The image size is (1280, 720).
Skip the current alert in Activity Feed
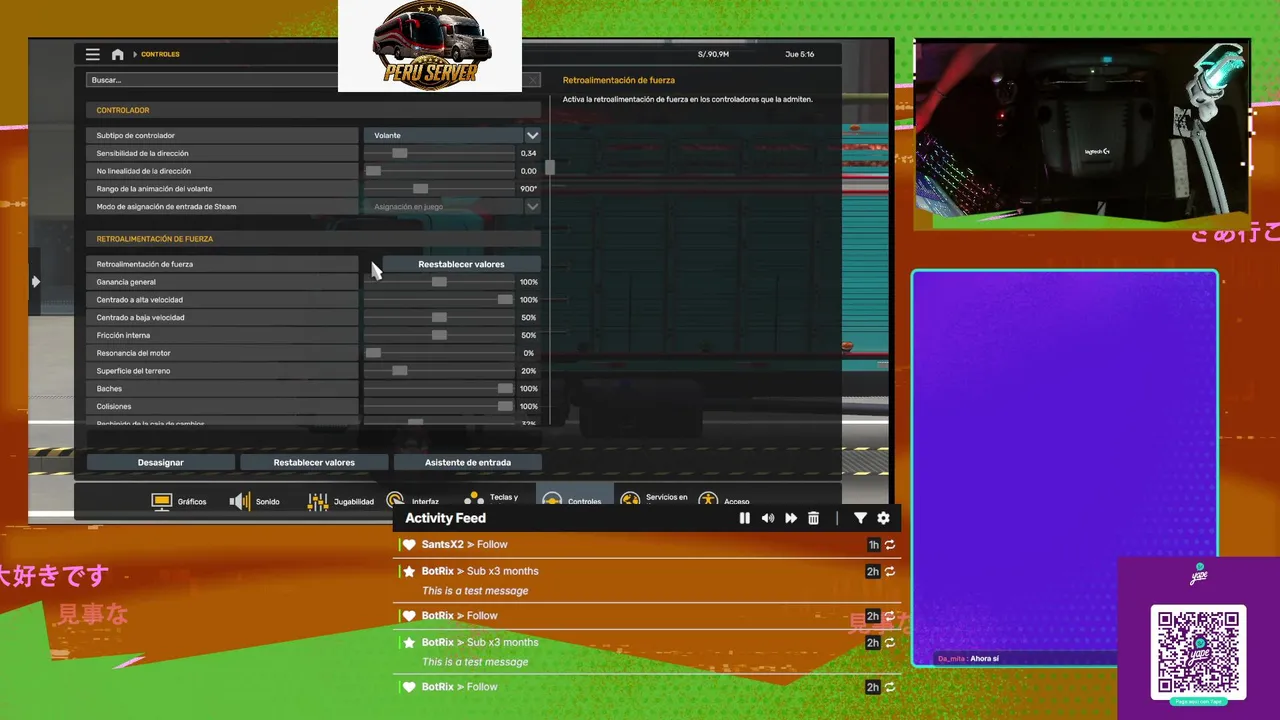tap(790, 518)
